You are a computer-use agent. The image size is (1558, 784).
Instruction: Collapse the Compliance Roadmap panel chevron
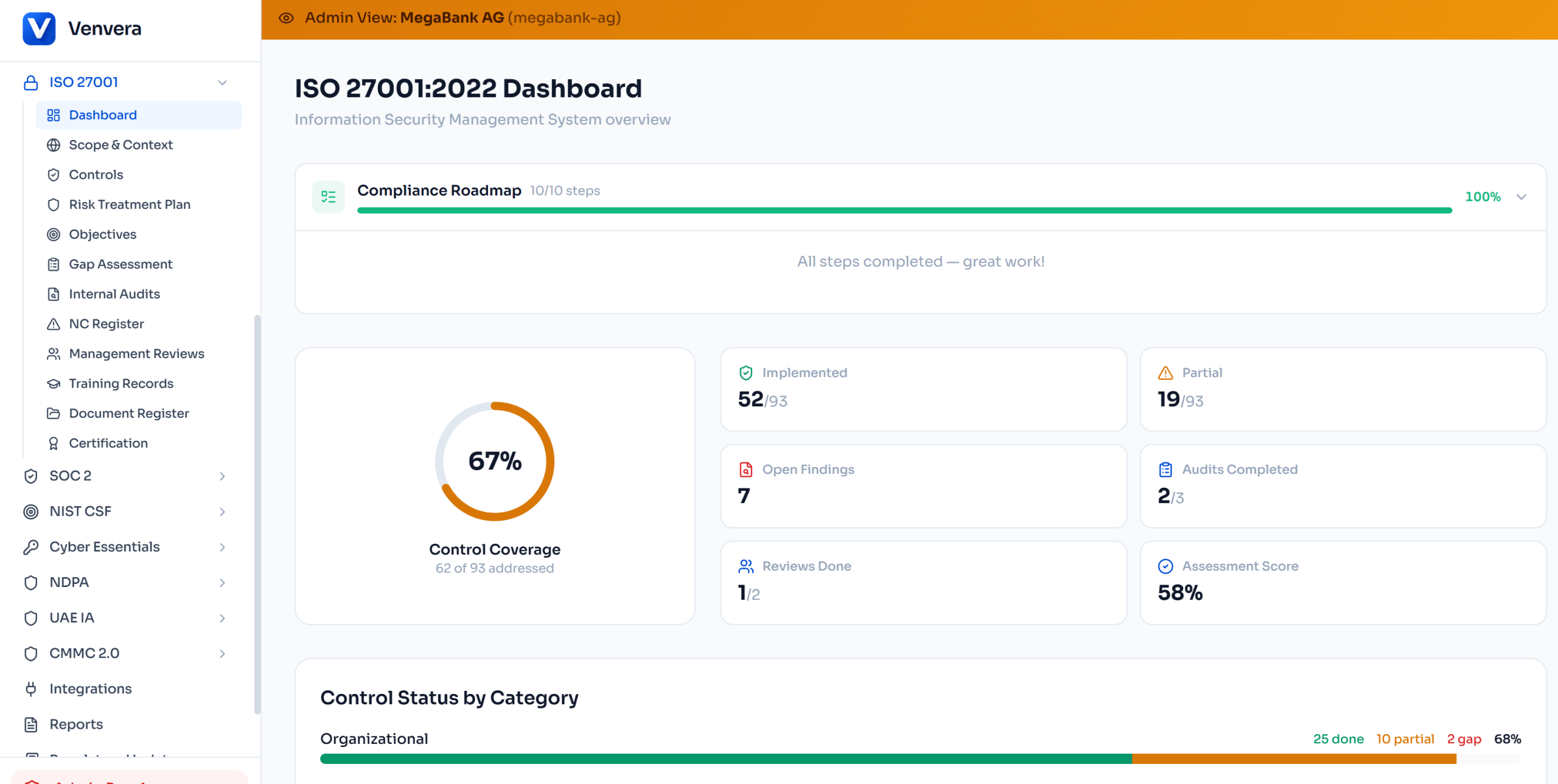(x=1521, y=196)
